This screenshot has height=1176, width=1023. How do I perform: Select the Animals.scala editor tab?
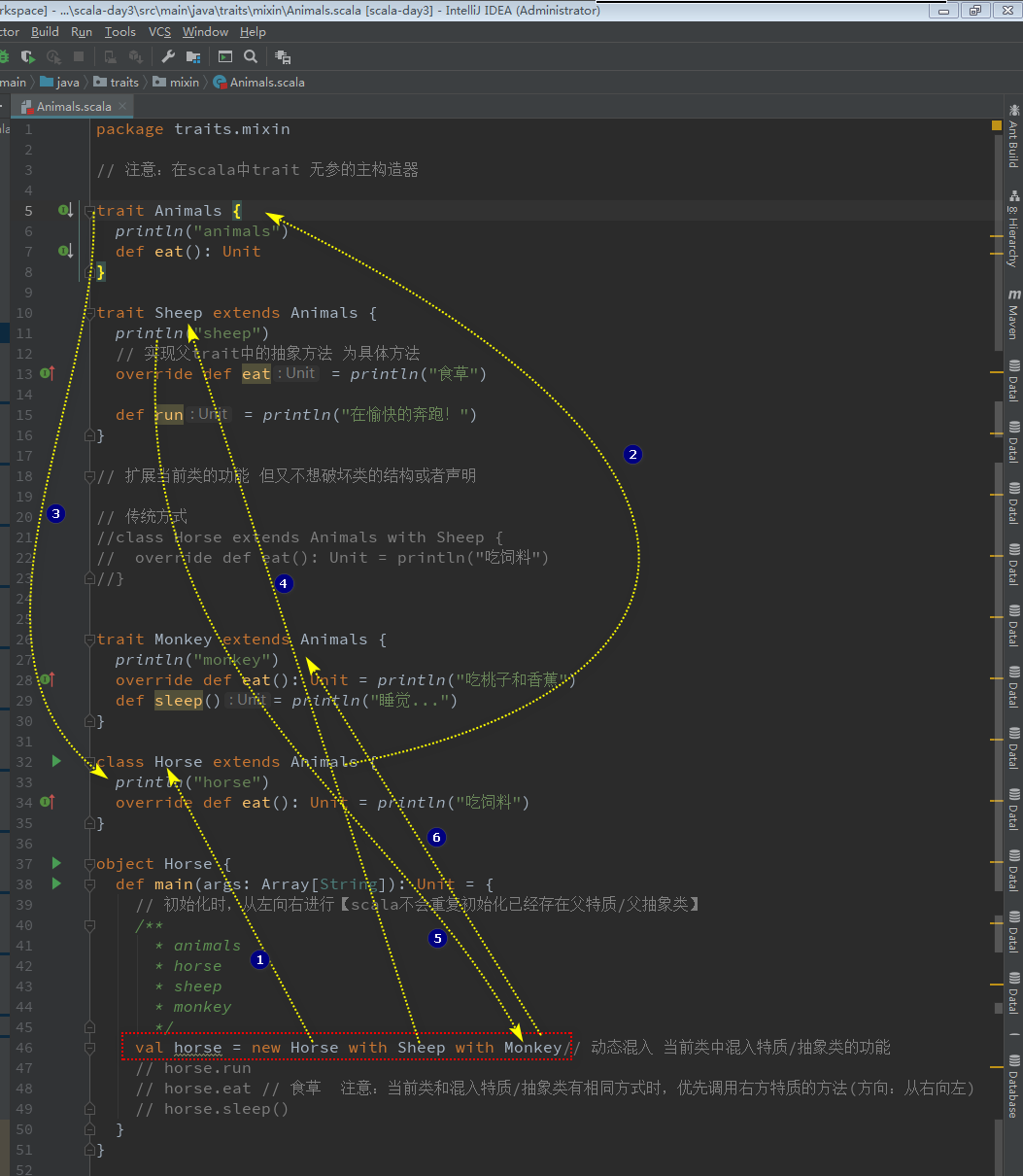pos(73,107)
